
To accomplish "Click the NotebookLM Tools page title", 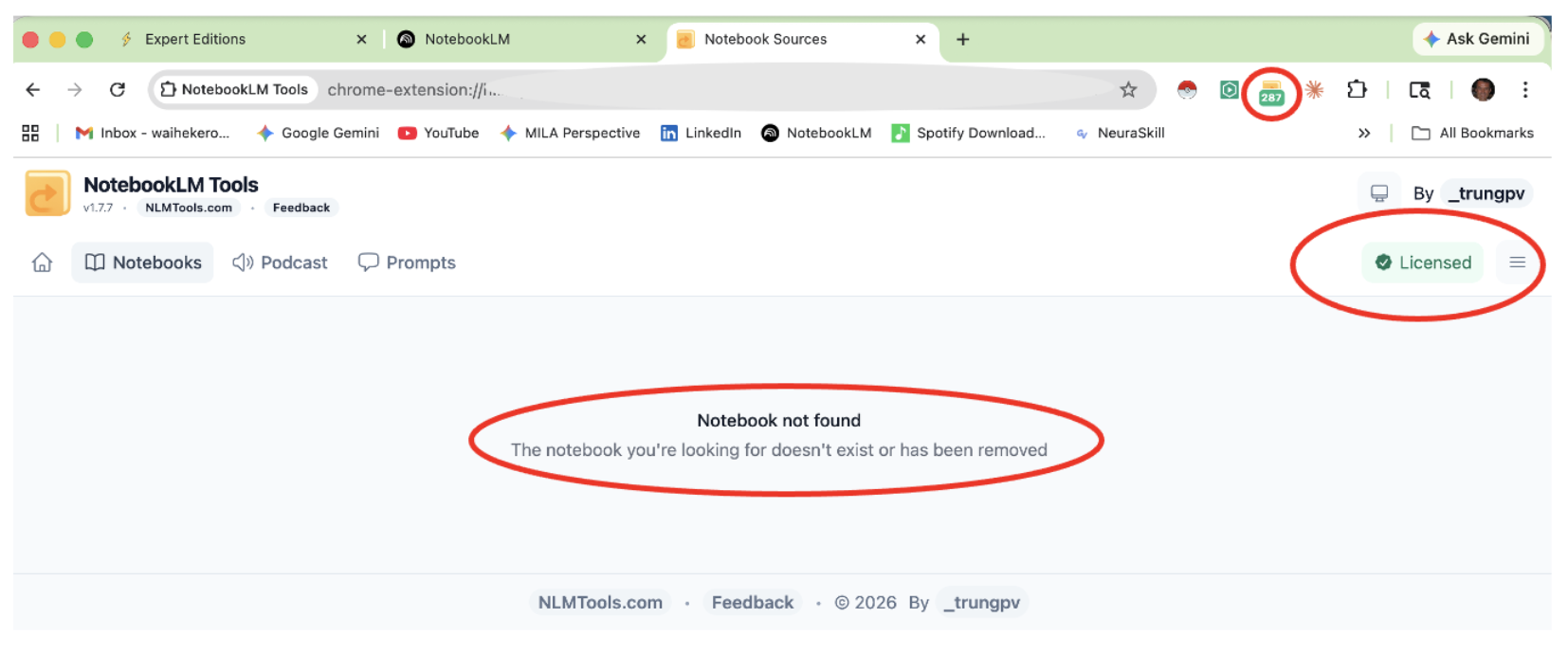I will click(x=171, y=185).
